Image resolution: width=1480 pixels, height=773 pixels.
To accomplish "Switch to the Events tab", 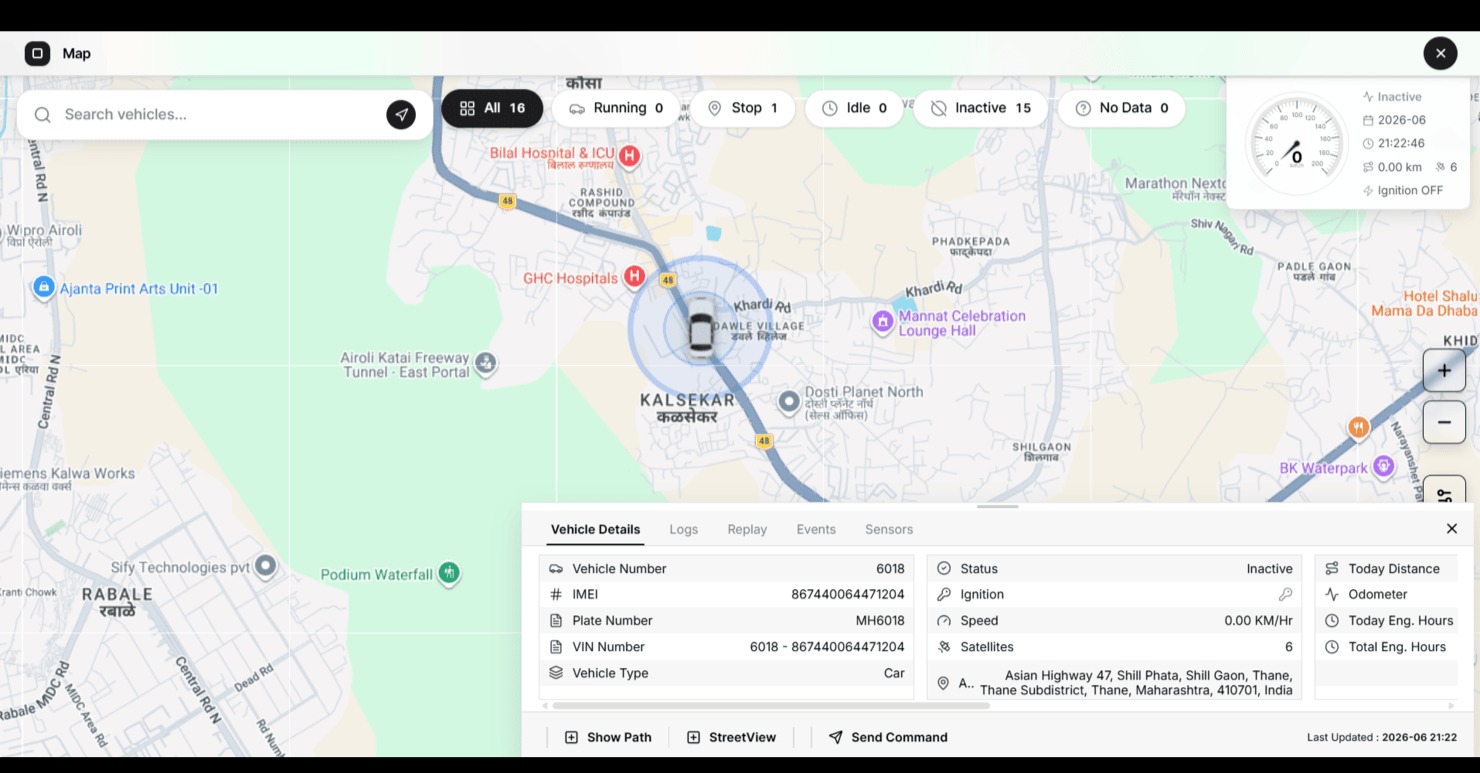I will (x=816, y=529).
